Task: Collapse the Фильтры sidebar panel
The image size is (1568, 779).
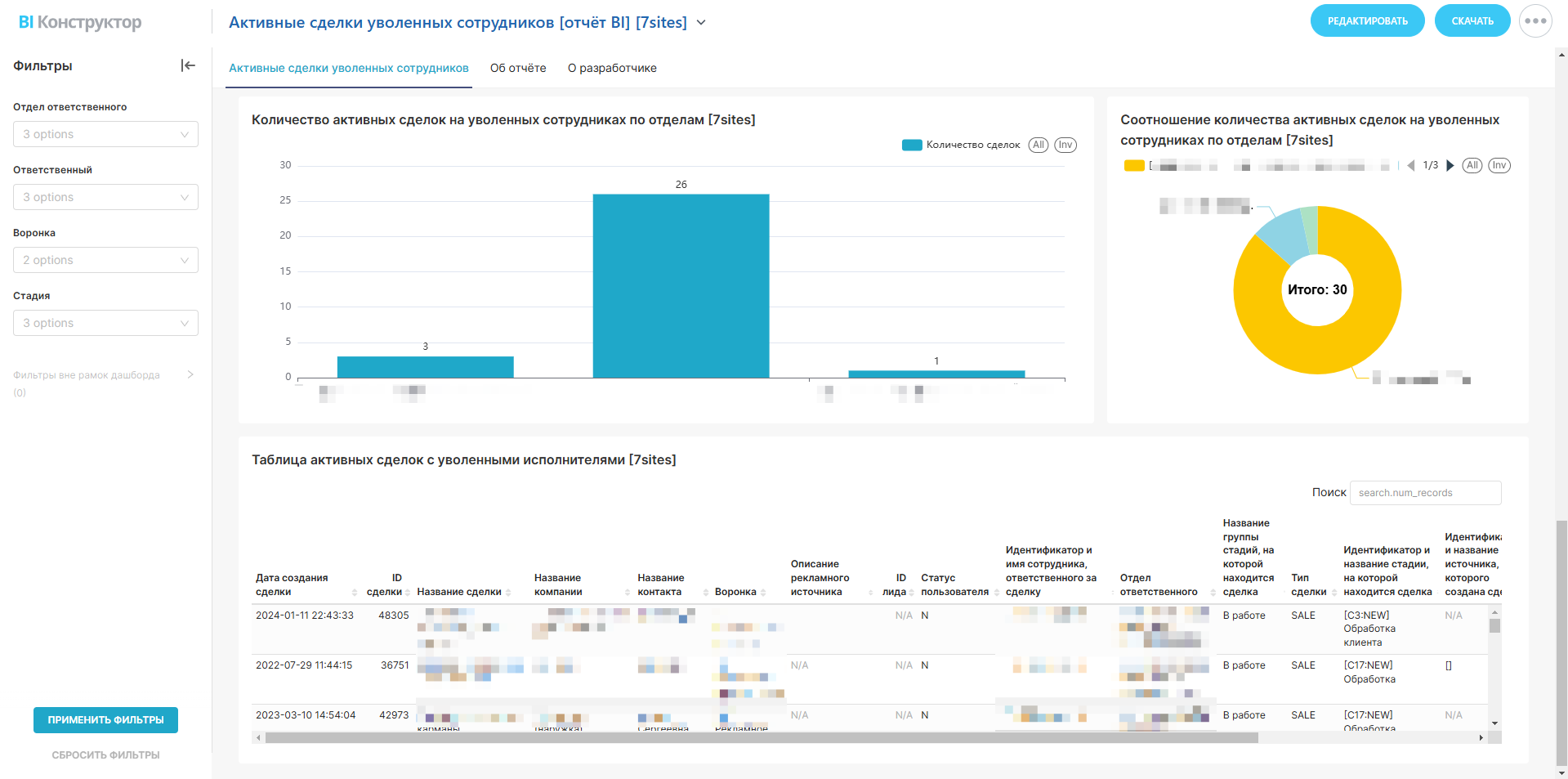Action: pos(188,65)
